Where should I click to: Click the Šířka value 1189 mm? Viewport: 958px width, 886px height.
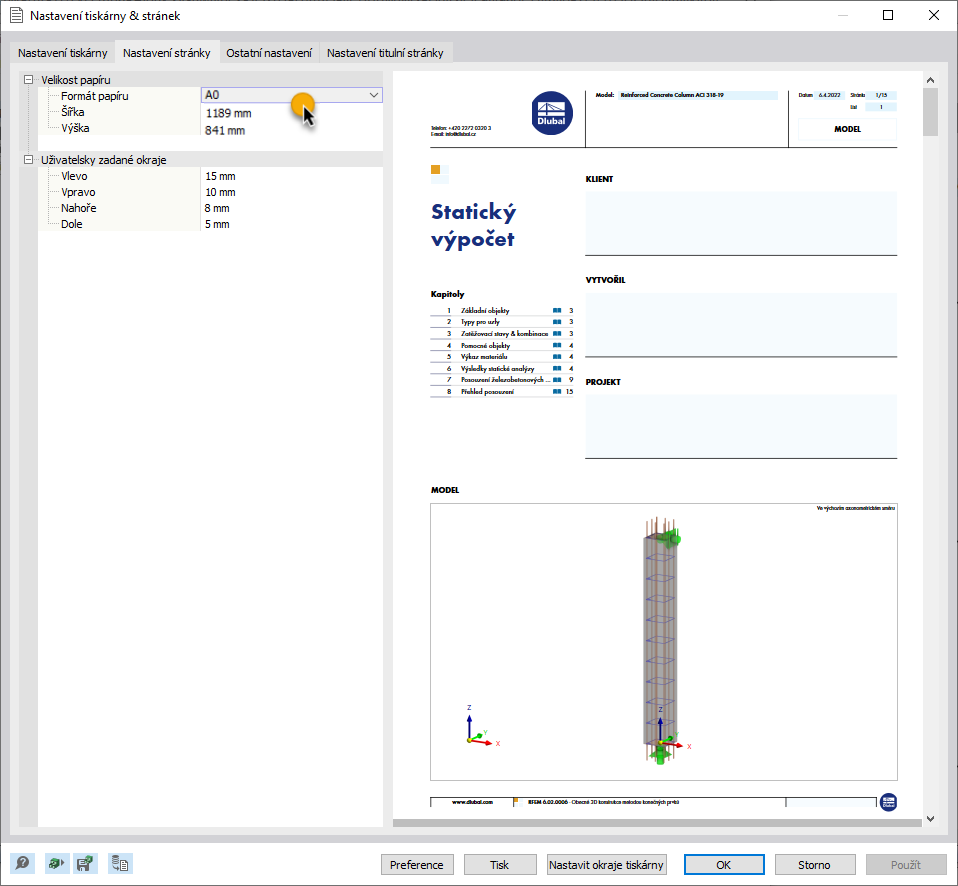coord(229,113)
